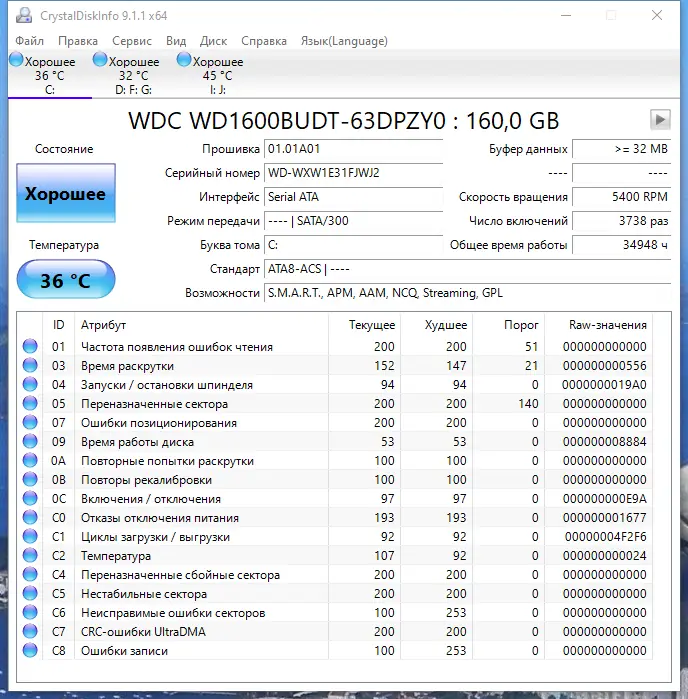Click the Атрибут column header

click(202, 325)
